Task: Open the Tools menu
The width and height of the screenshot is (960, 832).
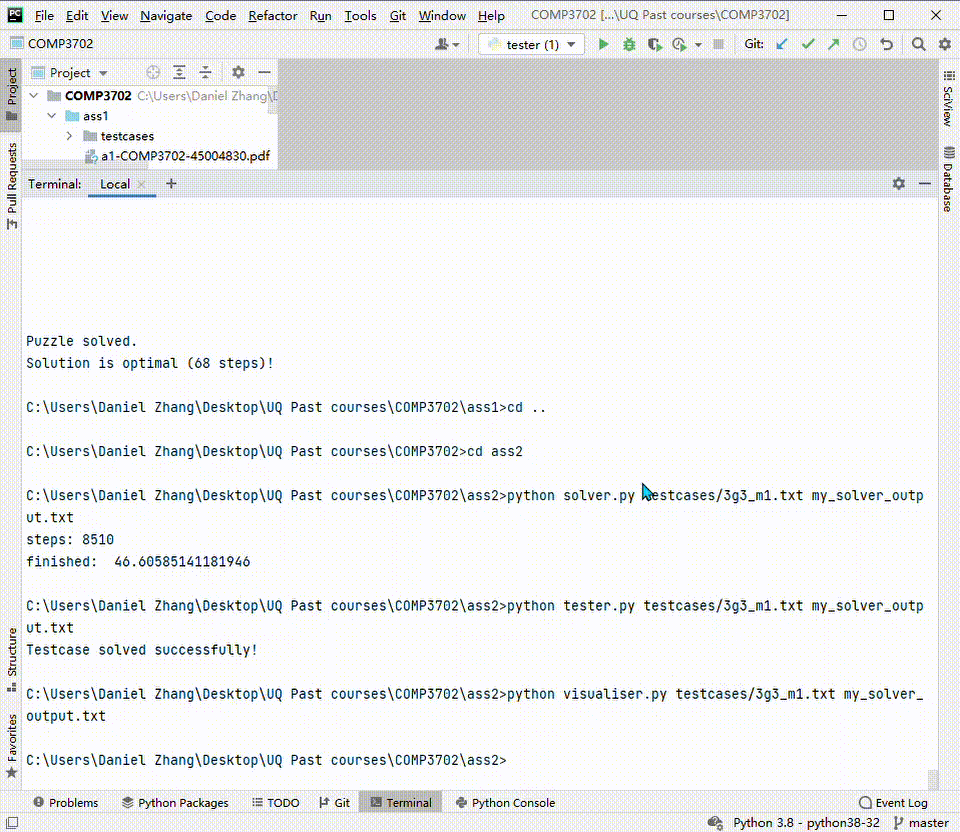Action: click(x=360, y=15)
